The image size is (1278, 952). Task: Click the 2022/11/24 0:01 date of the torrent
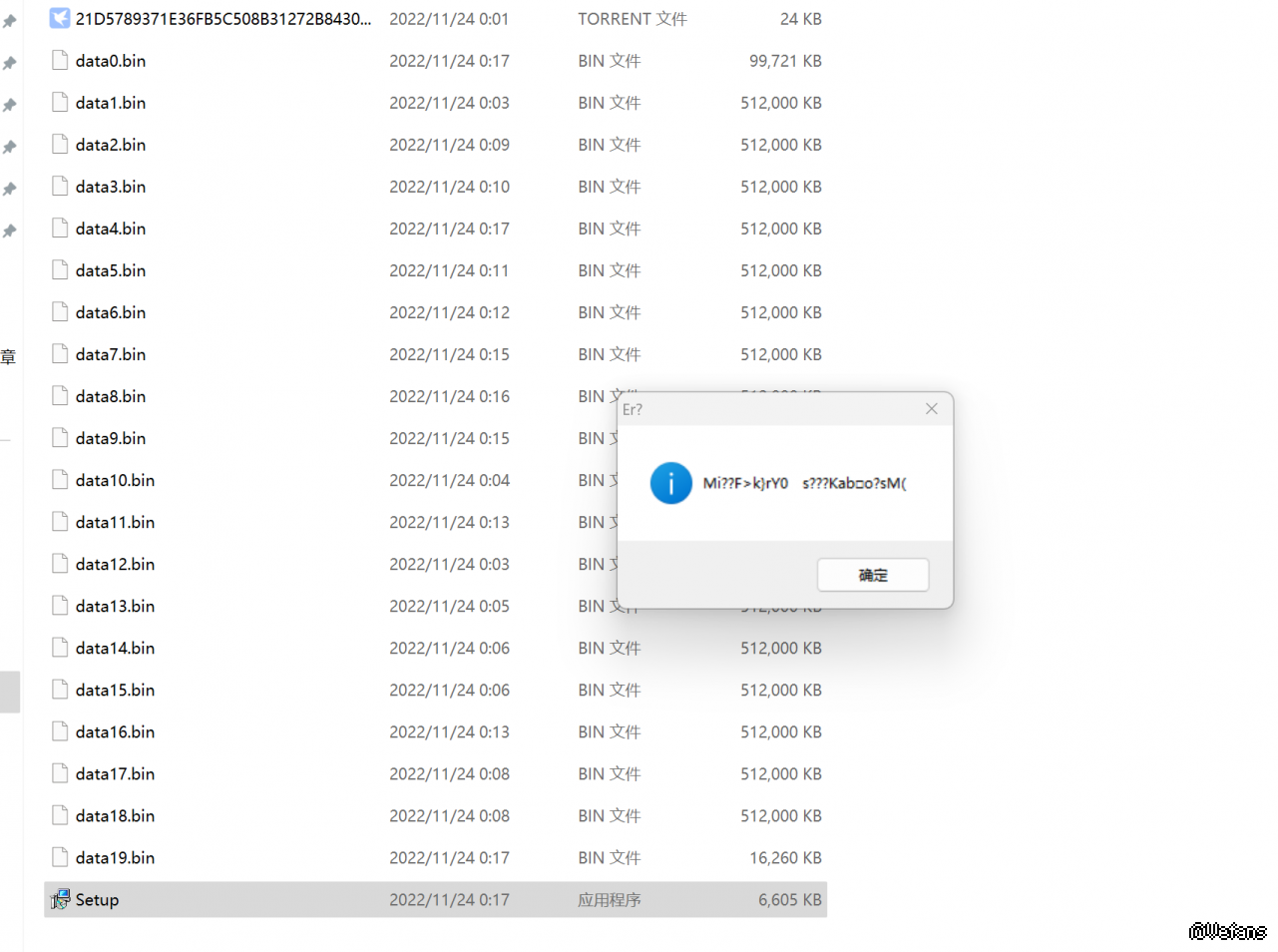point(449,19)
